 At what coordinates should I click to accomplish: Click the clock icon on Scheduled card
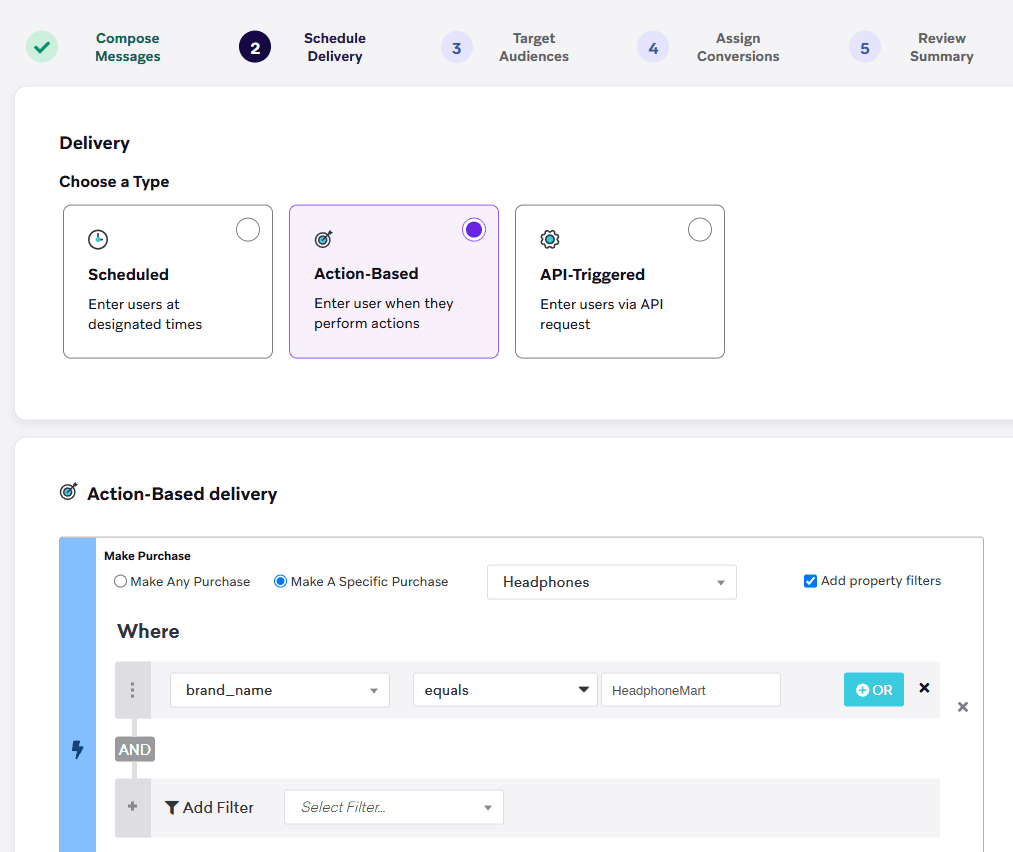[x=98, y=240]
